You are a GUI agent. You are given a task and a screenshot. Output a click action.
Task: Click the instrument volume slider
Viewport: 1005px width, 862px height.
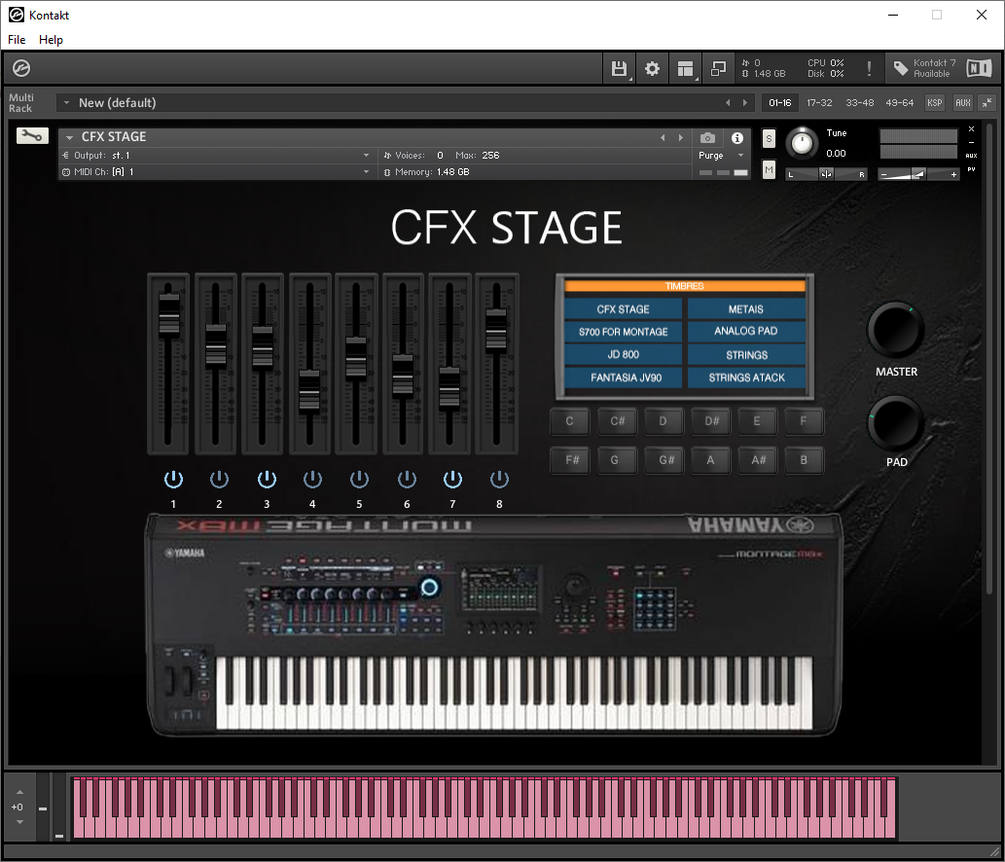pos(918,174)
